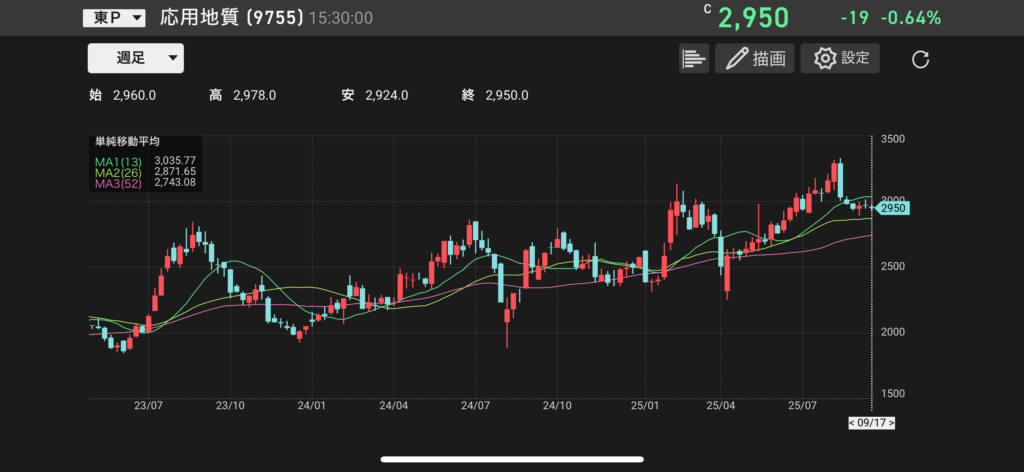Screen dimensions: 1024x472
Task: Click the pencil 描画 drawing tool
Action: (x=755, y=58)
